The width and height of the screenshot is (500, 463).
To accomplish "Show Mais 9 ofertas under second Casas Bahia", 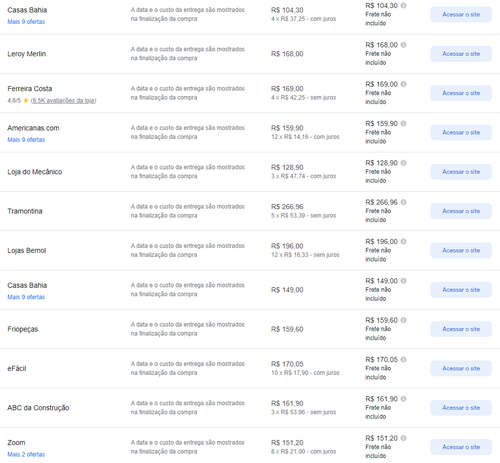I will (x=26, y=297).
